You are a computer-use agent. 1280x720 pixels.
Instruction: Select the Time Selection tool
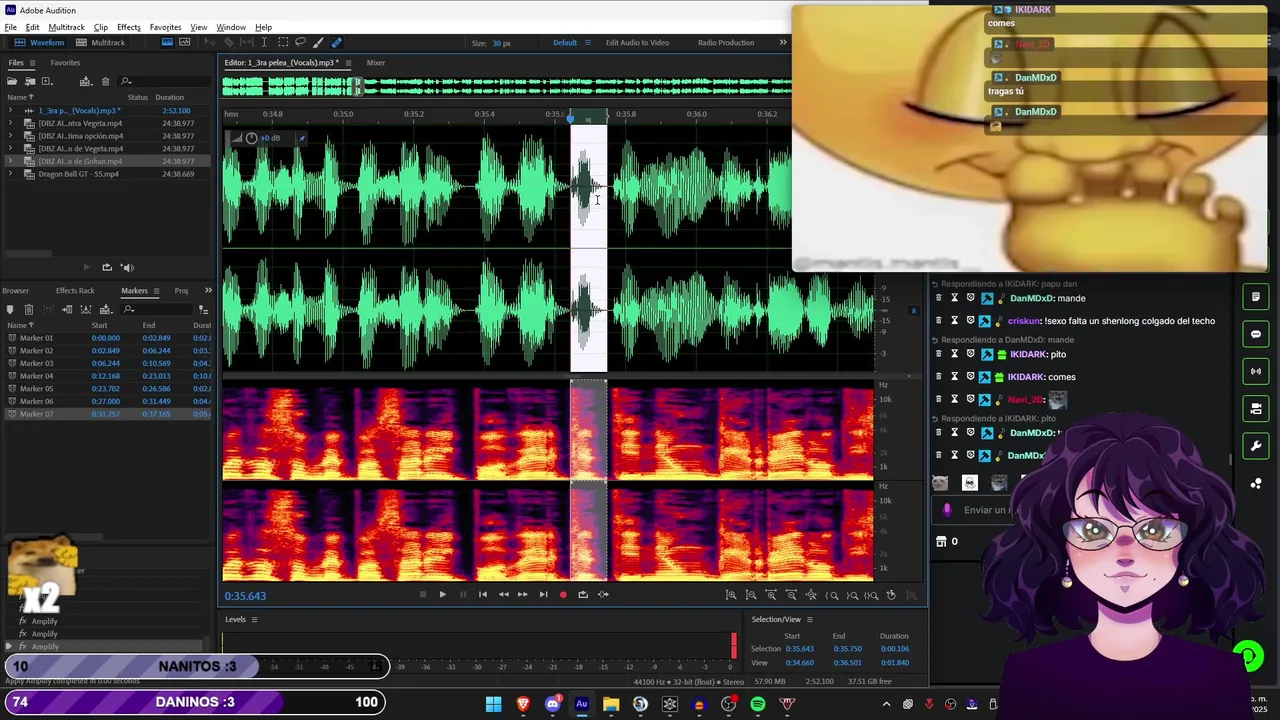click(x=265, y=42)
